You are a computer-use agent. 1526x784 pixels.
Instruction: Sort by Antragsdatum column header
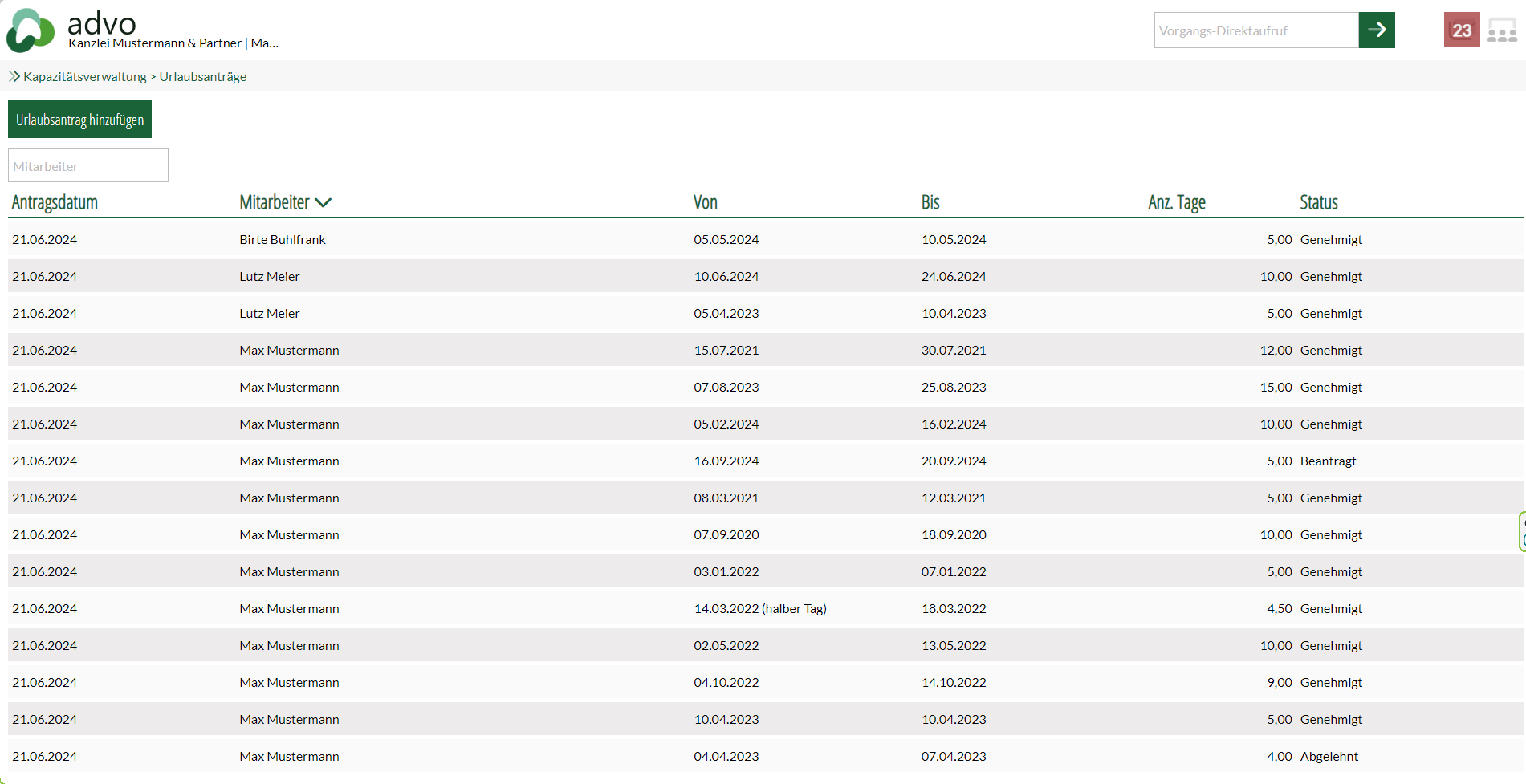55,203
